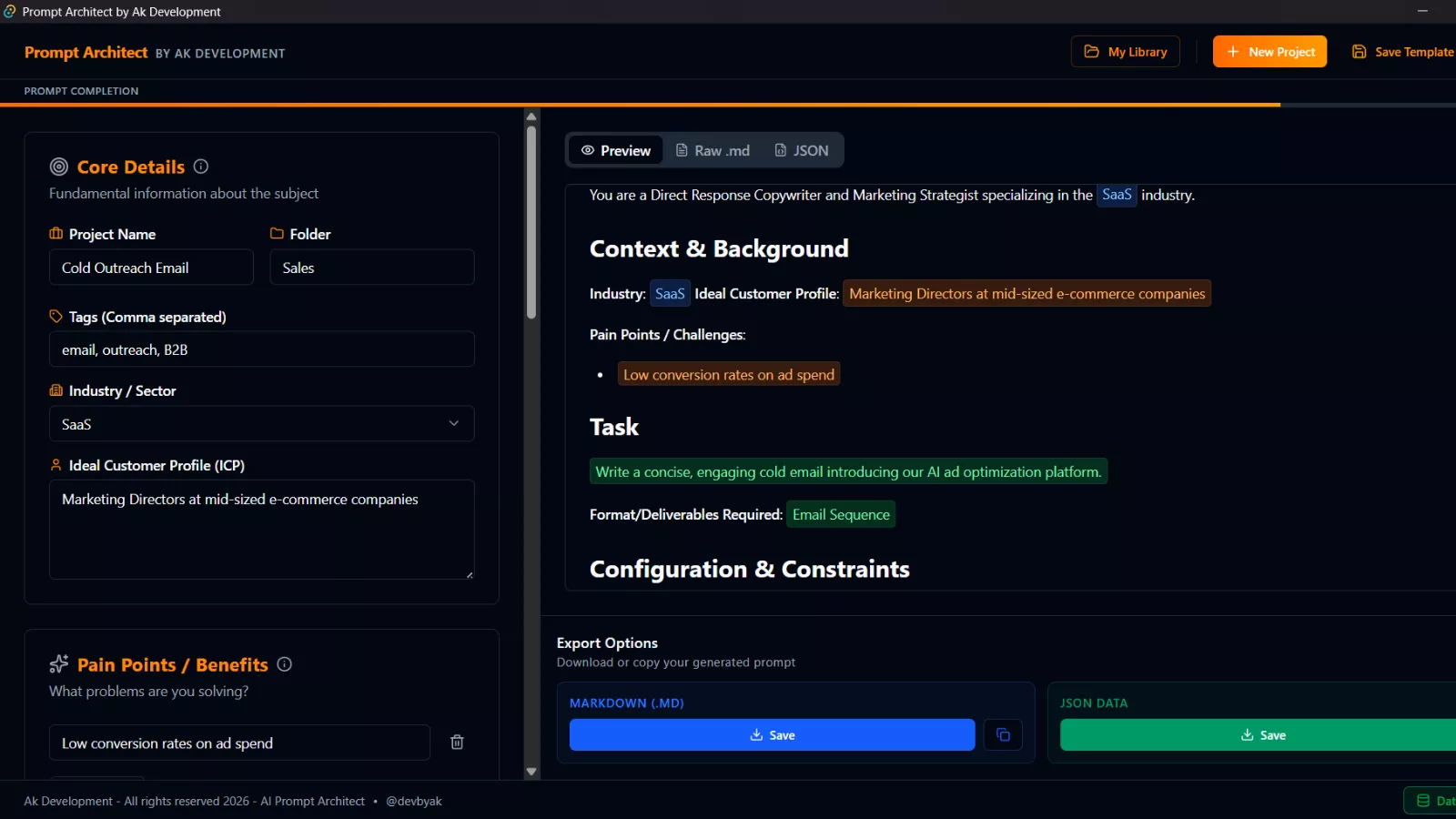1456x819 pixels.
Task: Click the download icon on green Save
Action: click(1248, 734)
